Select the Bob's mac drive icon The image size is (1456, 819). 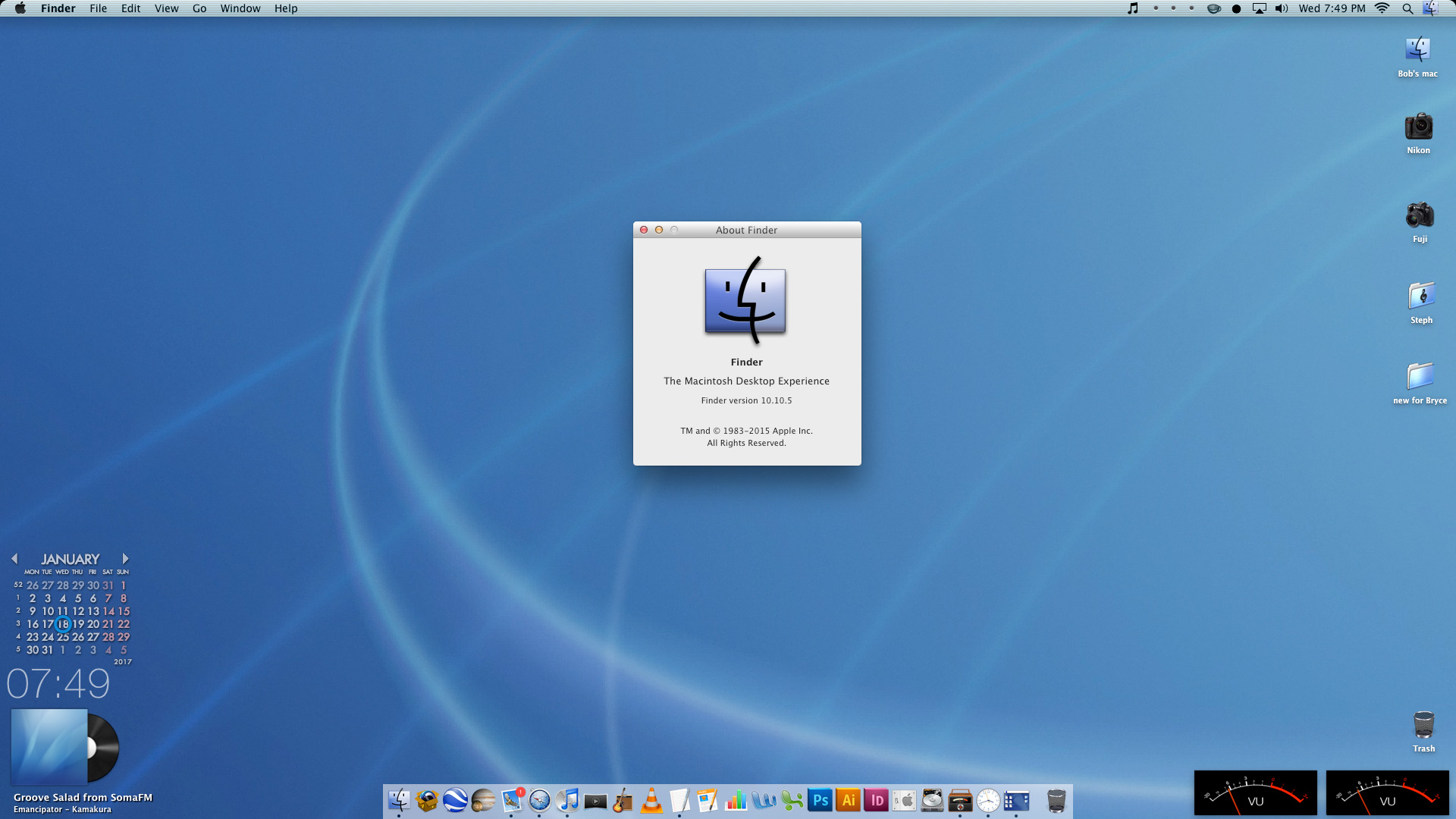point(1417,50)
